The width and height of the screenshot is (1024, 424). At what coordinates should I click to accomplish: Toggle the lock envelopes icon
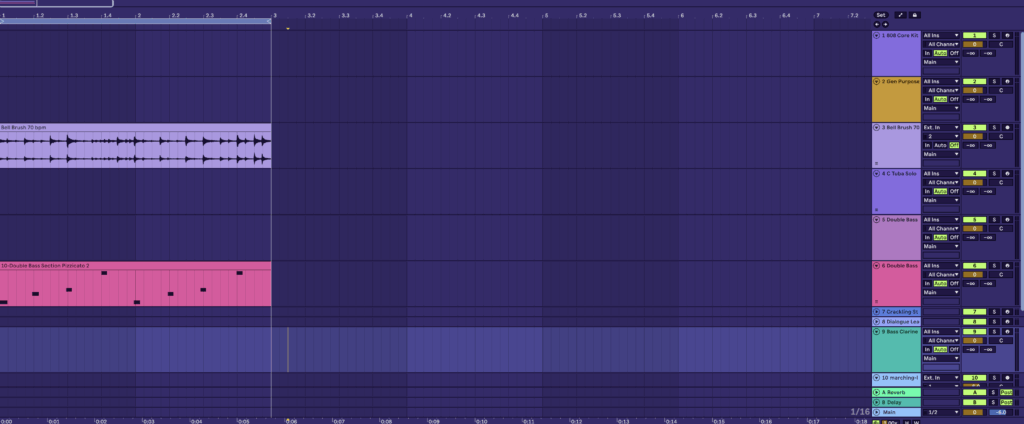coord(913,15)
